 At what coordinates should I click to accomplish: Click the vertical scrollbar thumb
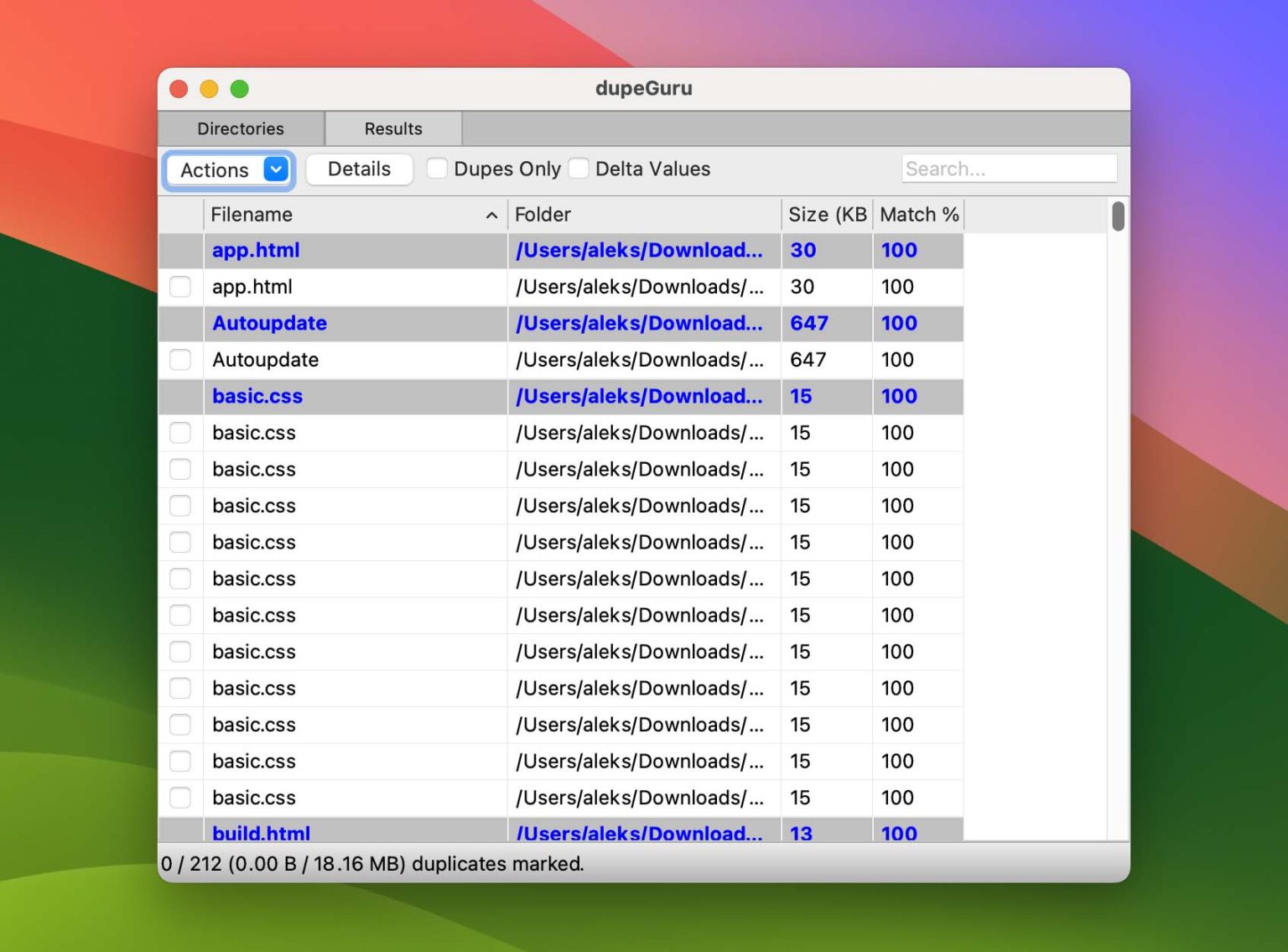(x=1118, y=218)
